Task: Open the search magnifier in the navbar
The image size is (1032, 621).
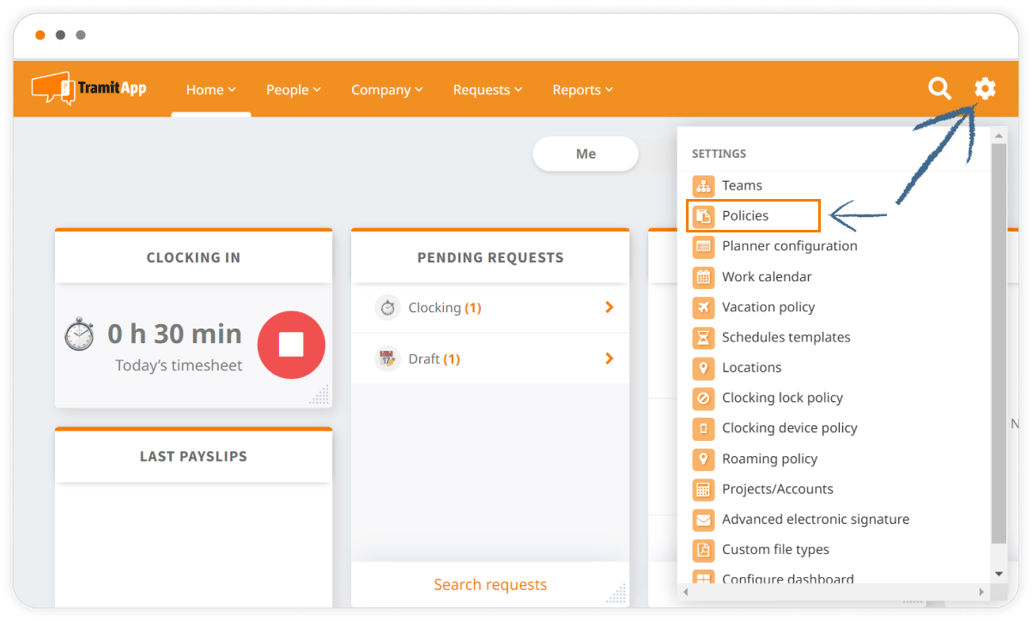Action: pos(939,89)
